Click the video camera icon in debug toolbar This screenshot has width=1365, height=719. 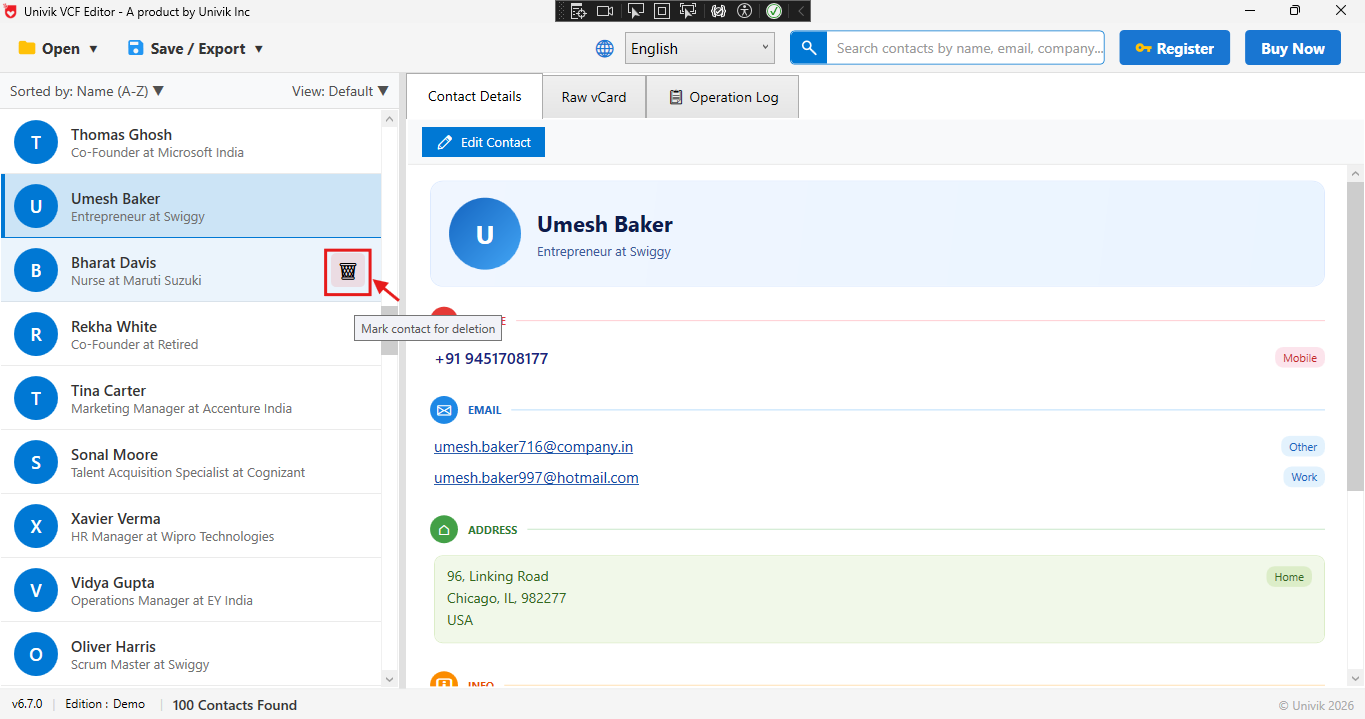point(605,11)
